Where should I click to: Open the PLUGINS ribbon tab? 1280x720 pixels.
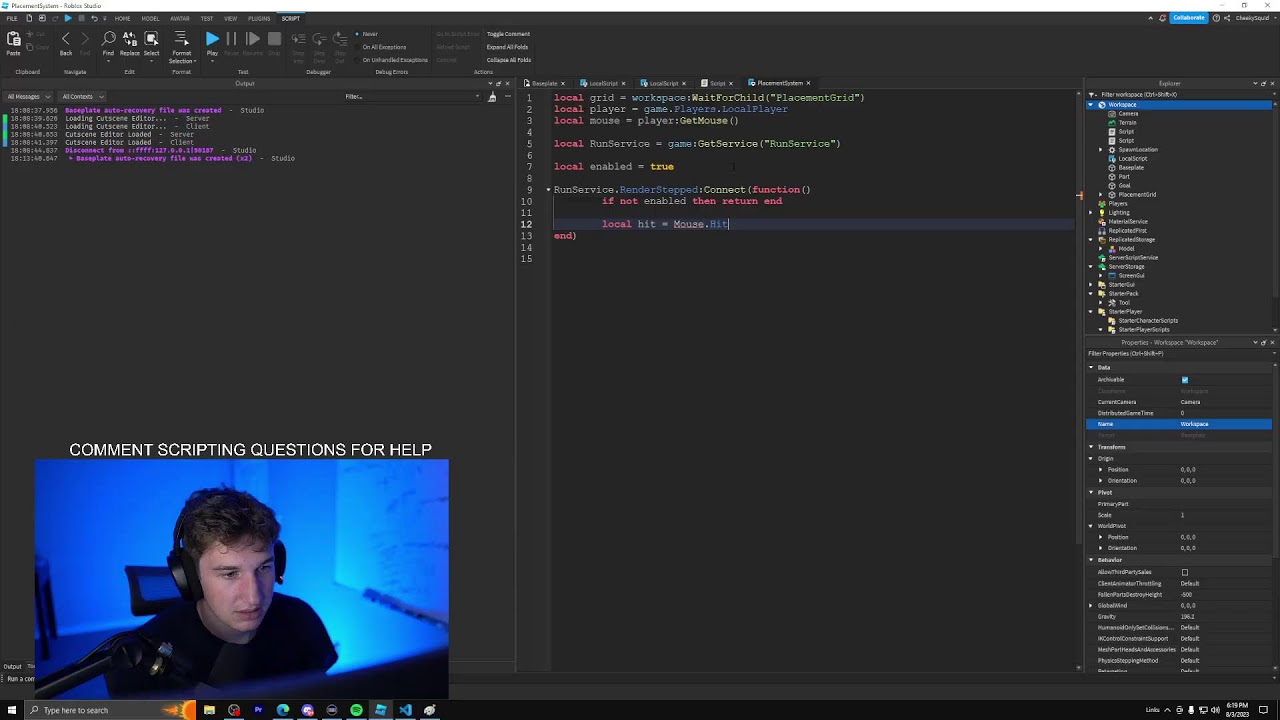click(259, 18)
